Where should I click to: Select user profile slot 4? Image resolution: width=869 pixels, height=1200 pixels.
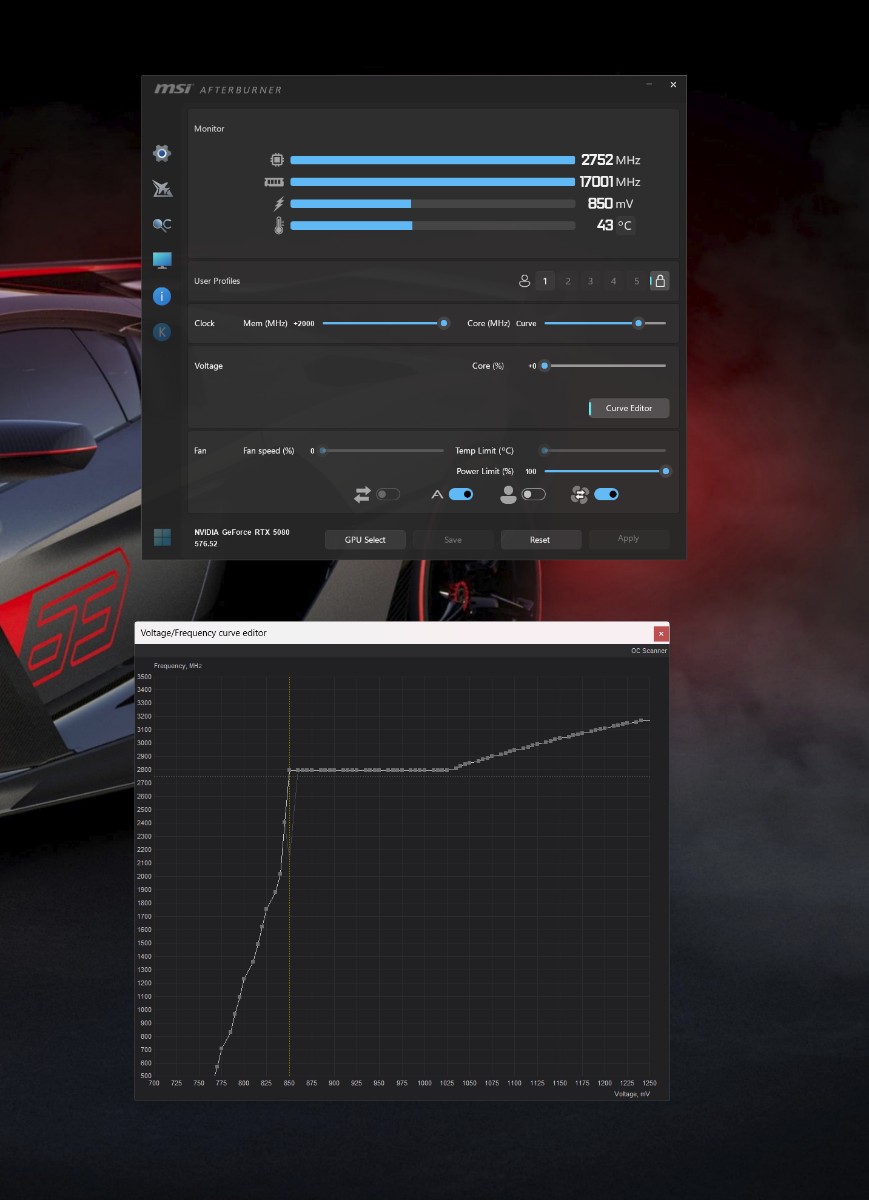click(x=614, y=281)
